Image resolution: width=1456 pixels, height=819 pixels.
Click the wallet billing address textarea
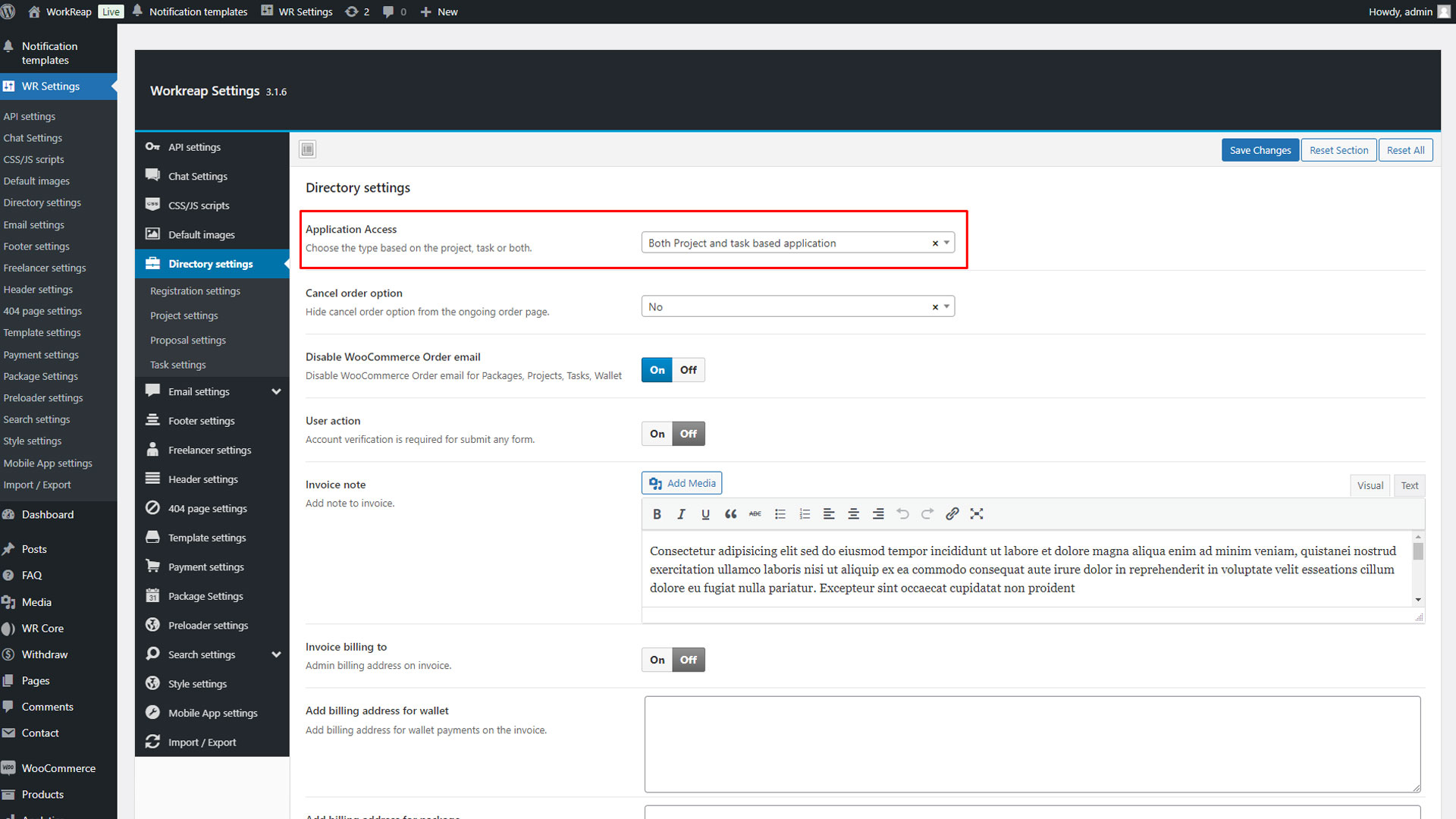(x=1031, y=743)
